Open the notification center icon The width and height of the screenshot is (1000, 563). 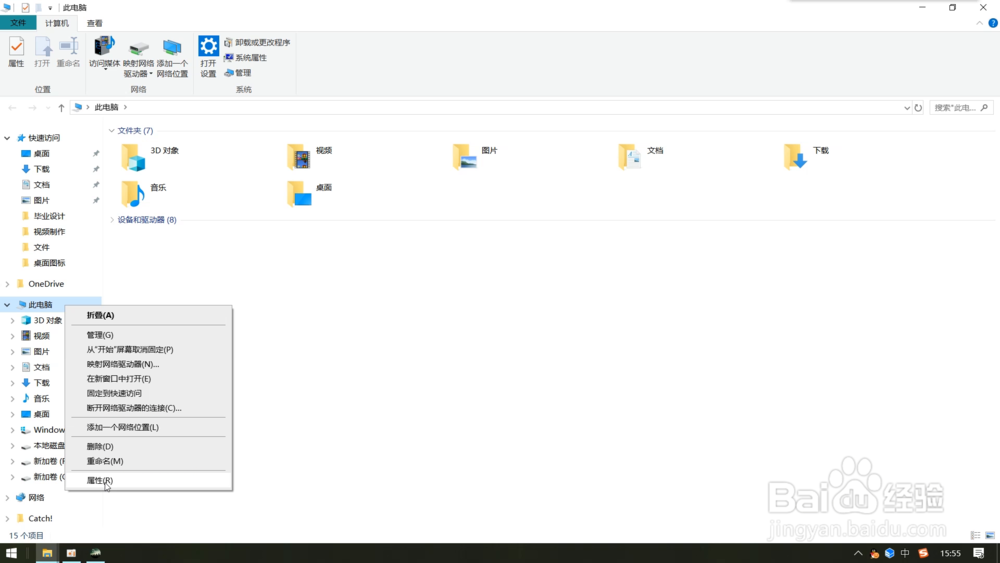coord(978,553)
